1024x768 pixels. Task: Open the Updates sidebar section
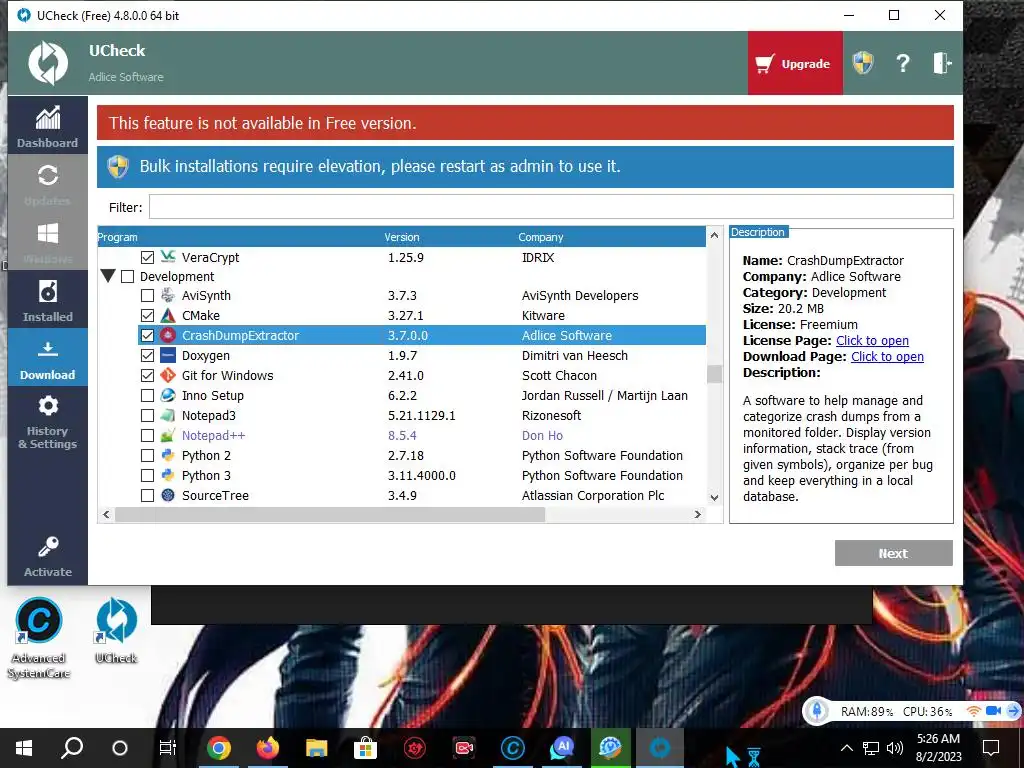48,184
